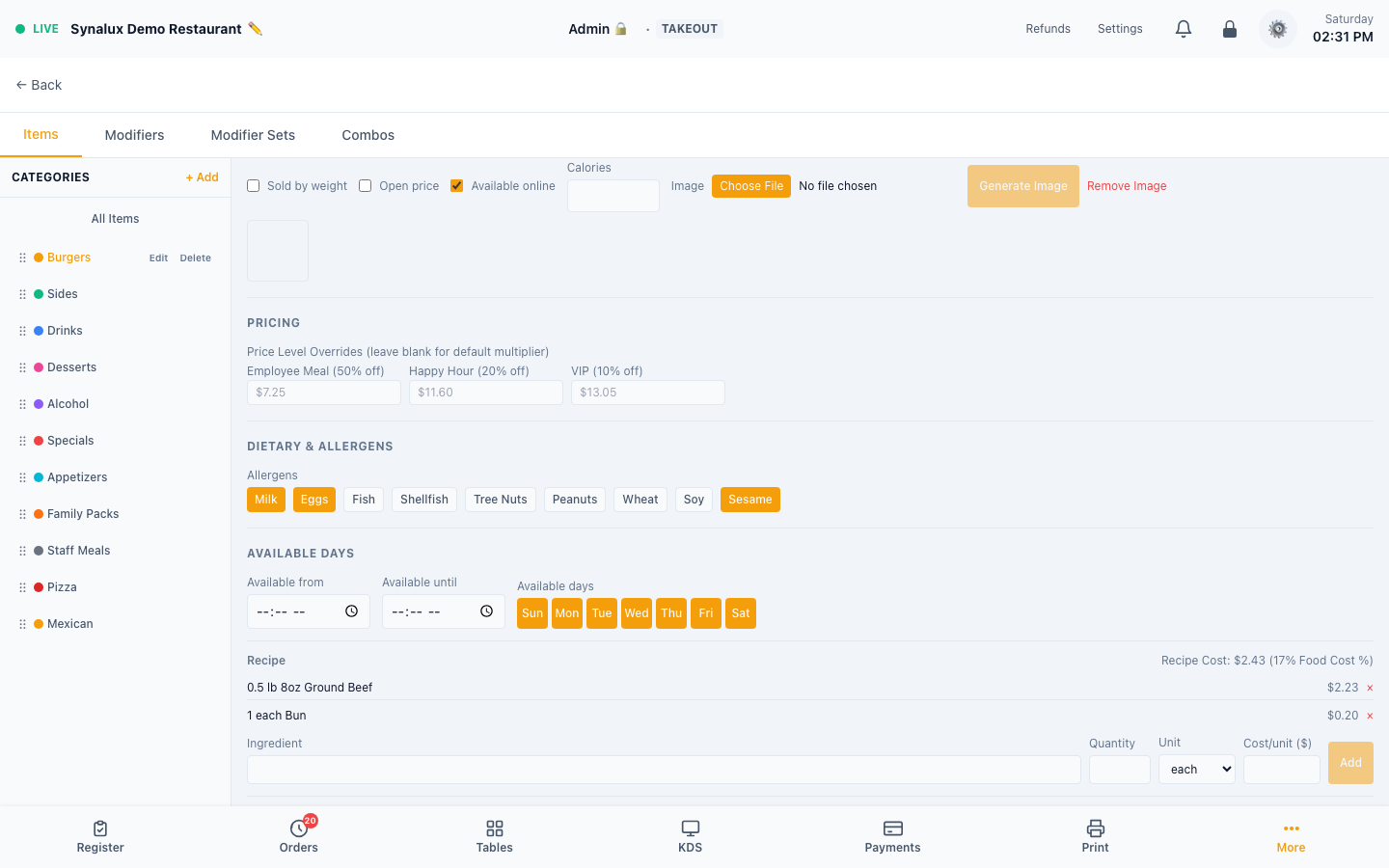Switch to the Combos tab
This screenshot has height=868, width=1389.
pos(368,135)
